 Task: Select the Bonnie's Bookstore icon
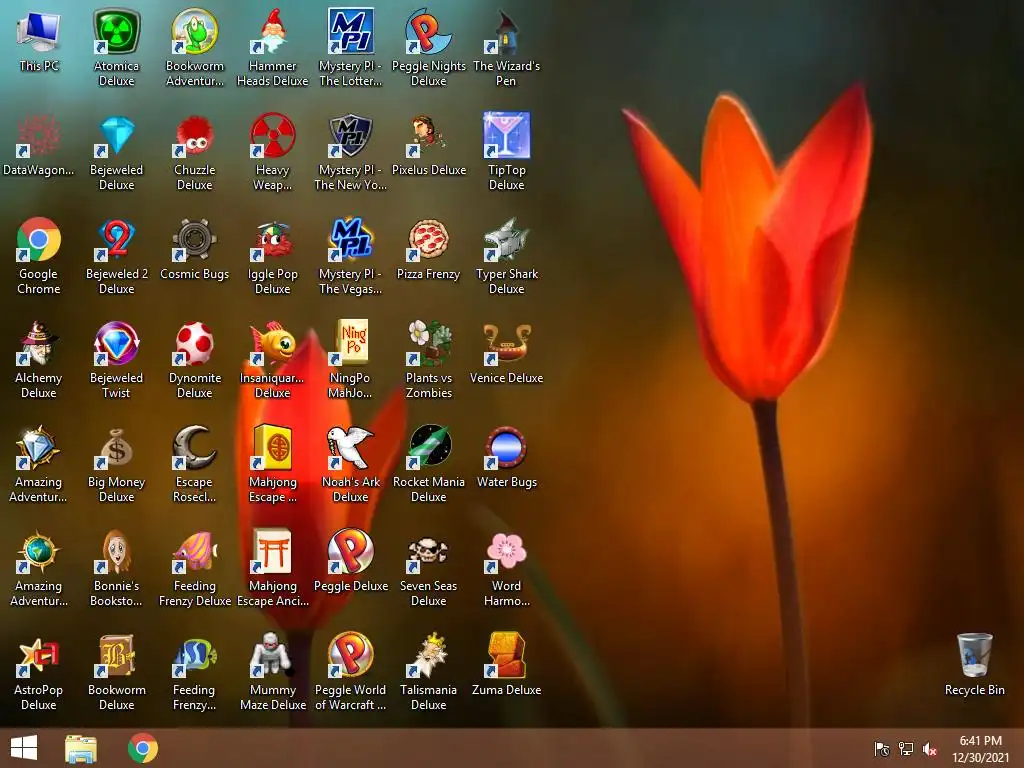click(116, 551)
